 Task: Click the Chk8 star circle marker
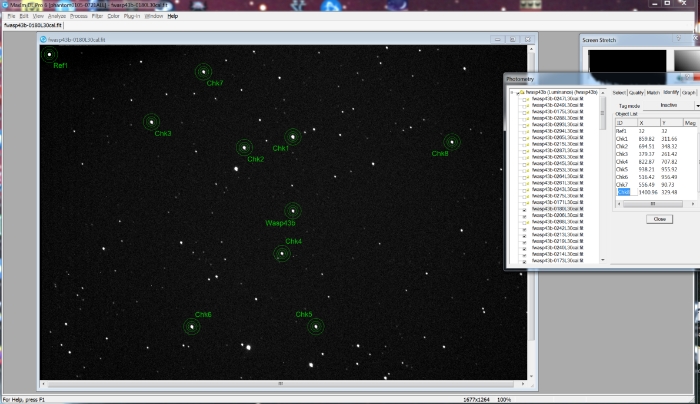pyautogui.click(x=450, y=142)
